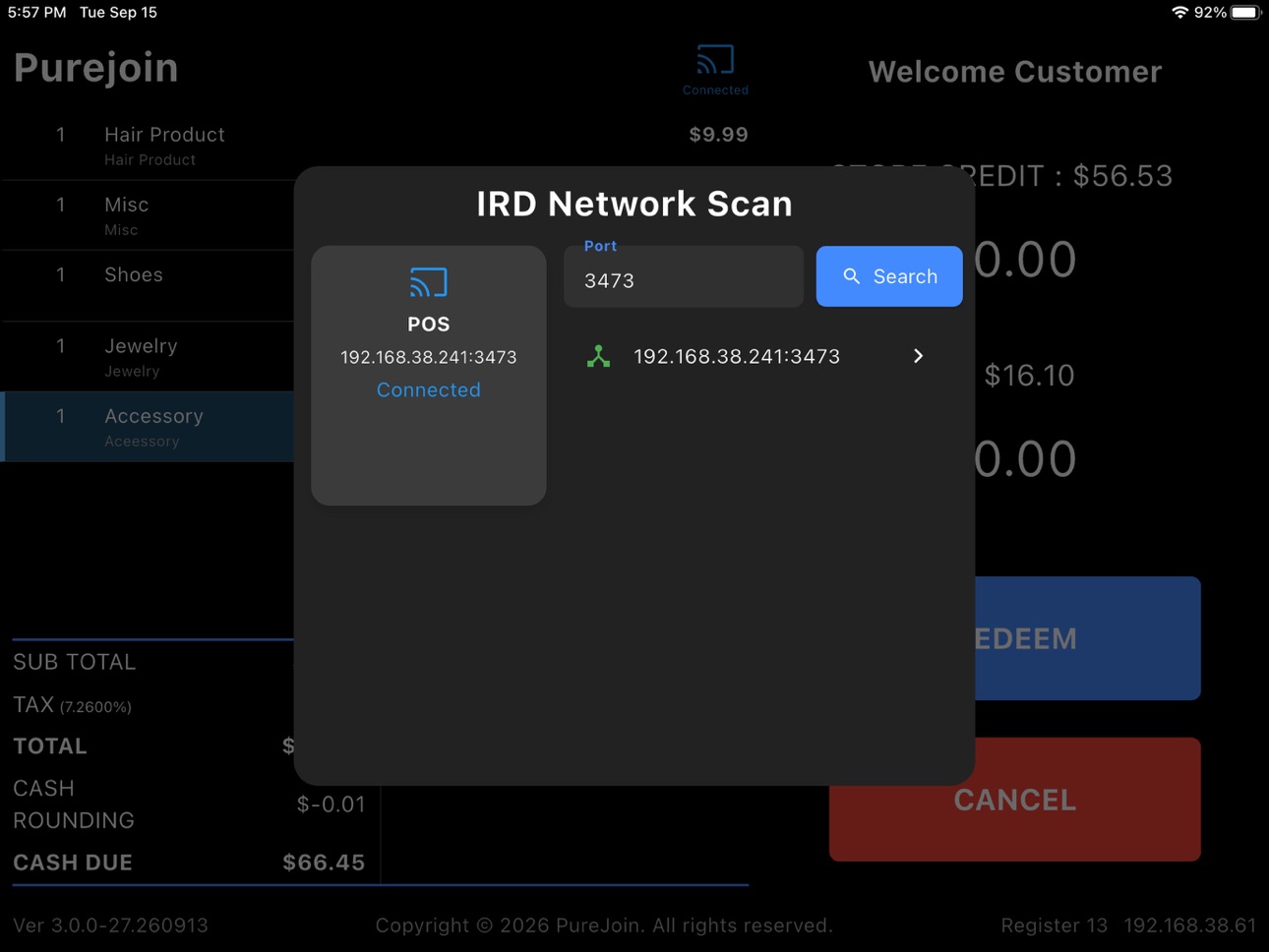Click the red CANCEL button
The width and height of the screenshot is (1269, 952).
click(x=1014, y=800)
